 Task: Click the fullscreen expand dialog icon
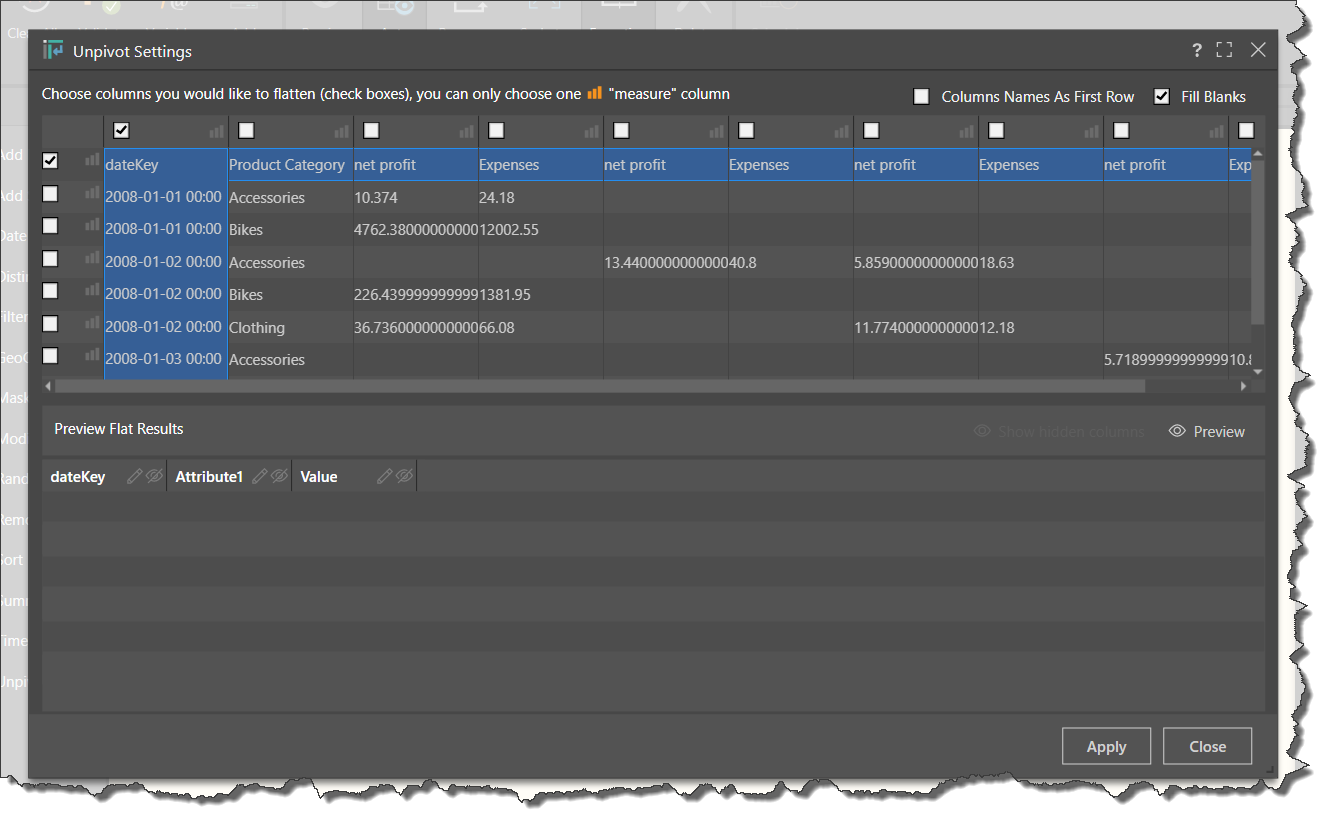(x=1224, y=50)
